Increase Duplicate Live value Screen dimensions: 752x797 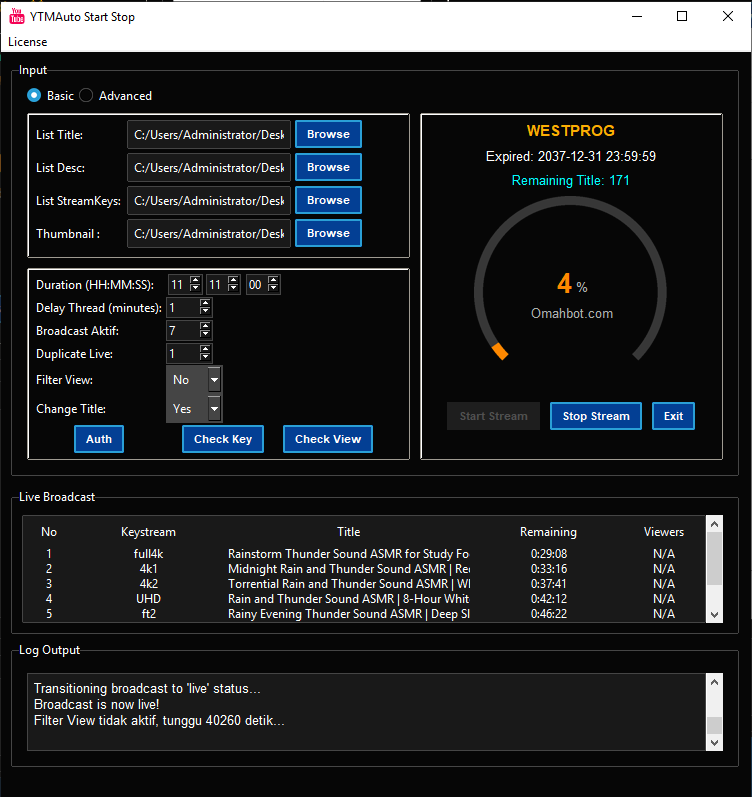pyautogui.click(x=205, y=349)
